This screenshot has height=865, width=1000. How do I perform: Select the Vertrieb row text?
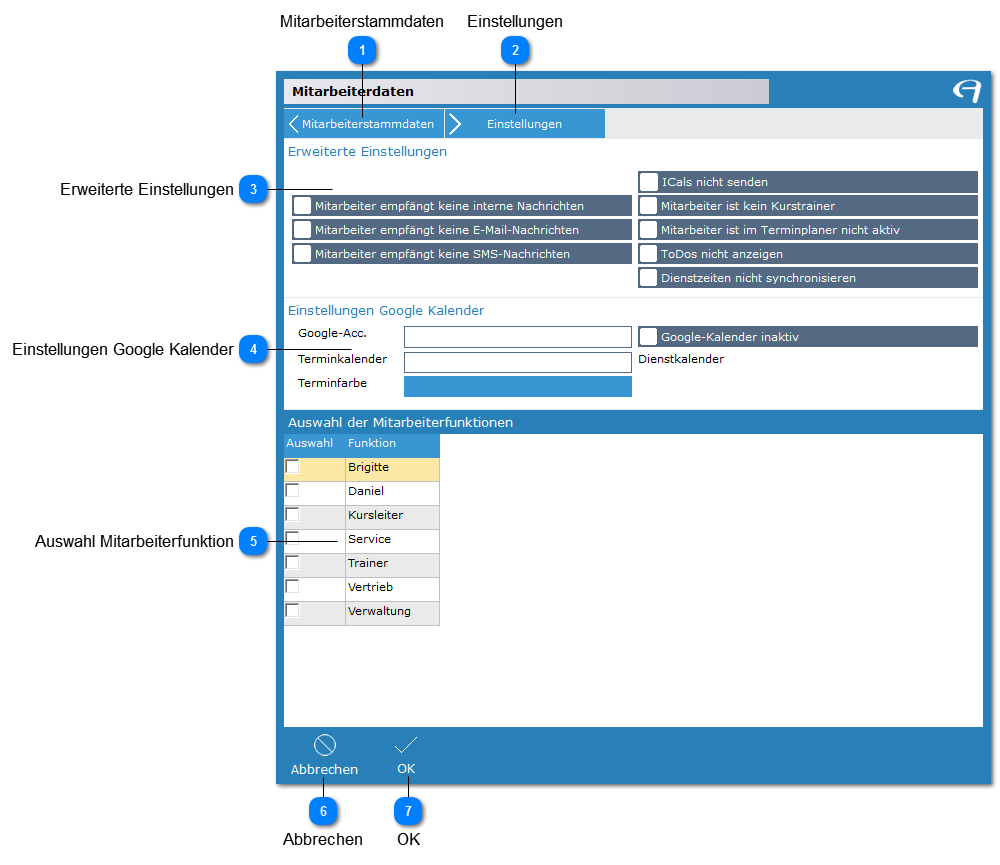pyautogui.click(x=371, y=587)
